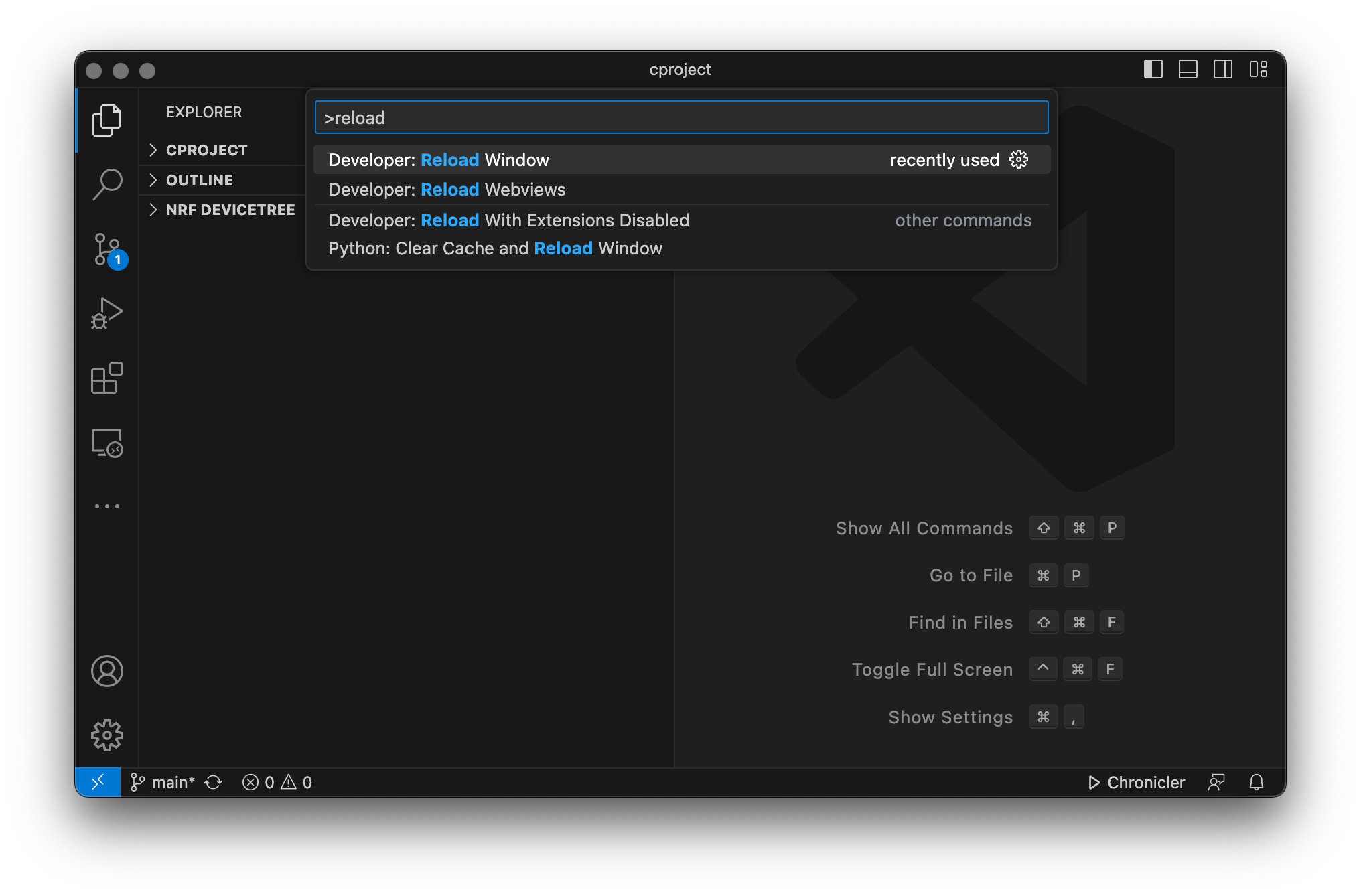Expand the OUTLINE section
Viewport: 1361px width, 896px height.
(x=200, y=180)
